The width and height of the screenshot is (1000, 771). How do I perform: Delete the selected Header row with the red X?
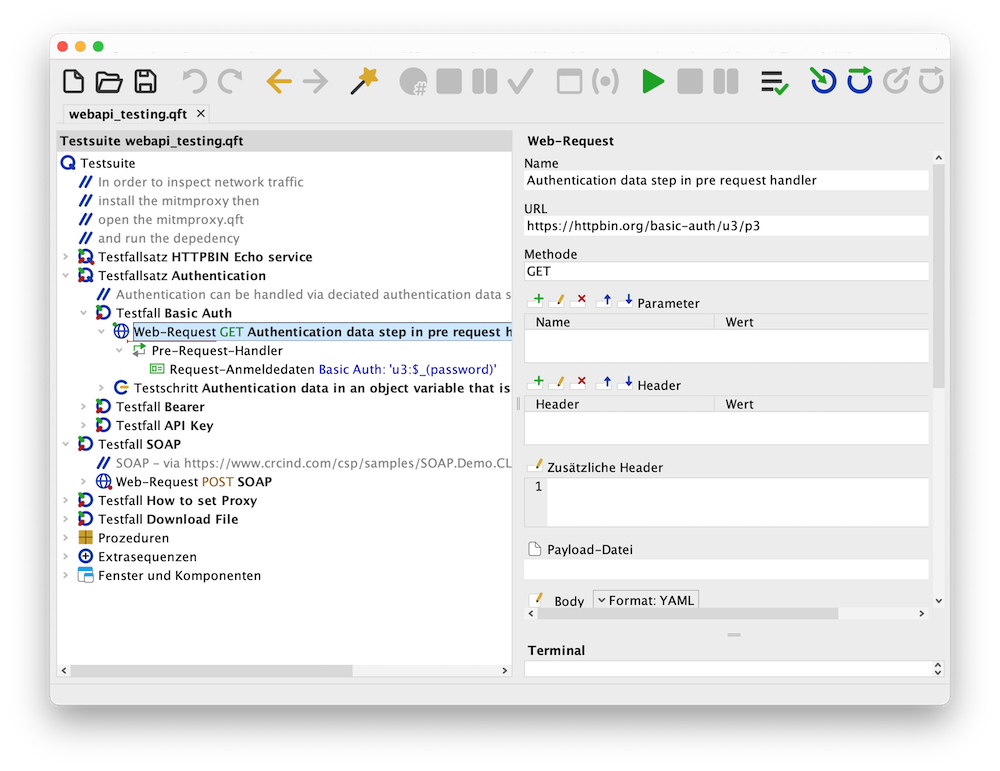579,382
